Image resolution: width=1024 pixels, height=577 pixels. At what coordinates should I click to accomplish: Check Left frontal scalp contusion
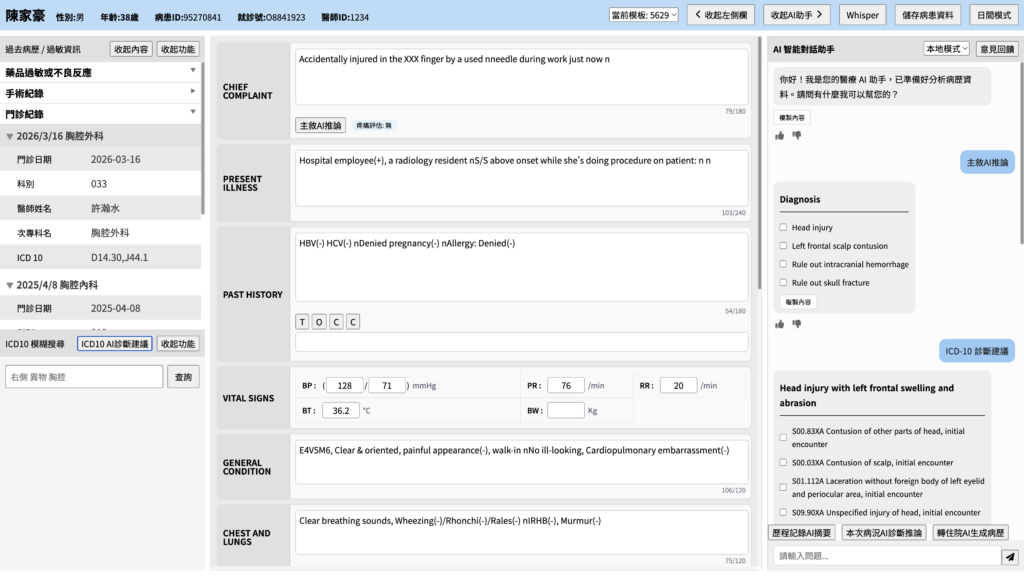(x=783, y=245)
